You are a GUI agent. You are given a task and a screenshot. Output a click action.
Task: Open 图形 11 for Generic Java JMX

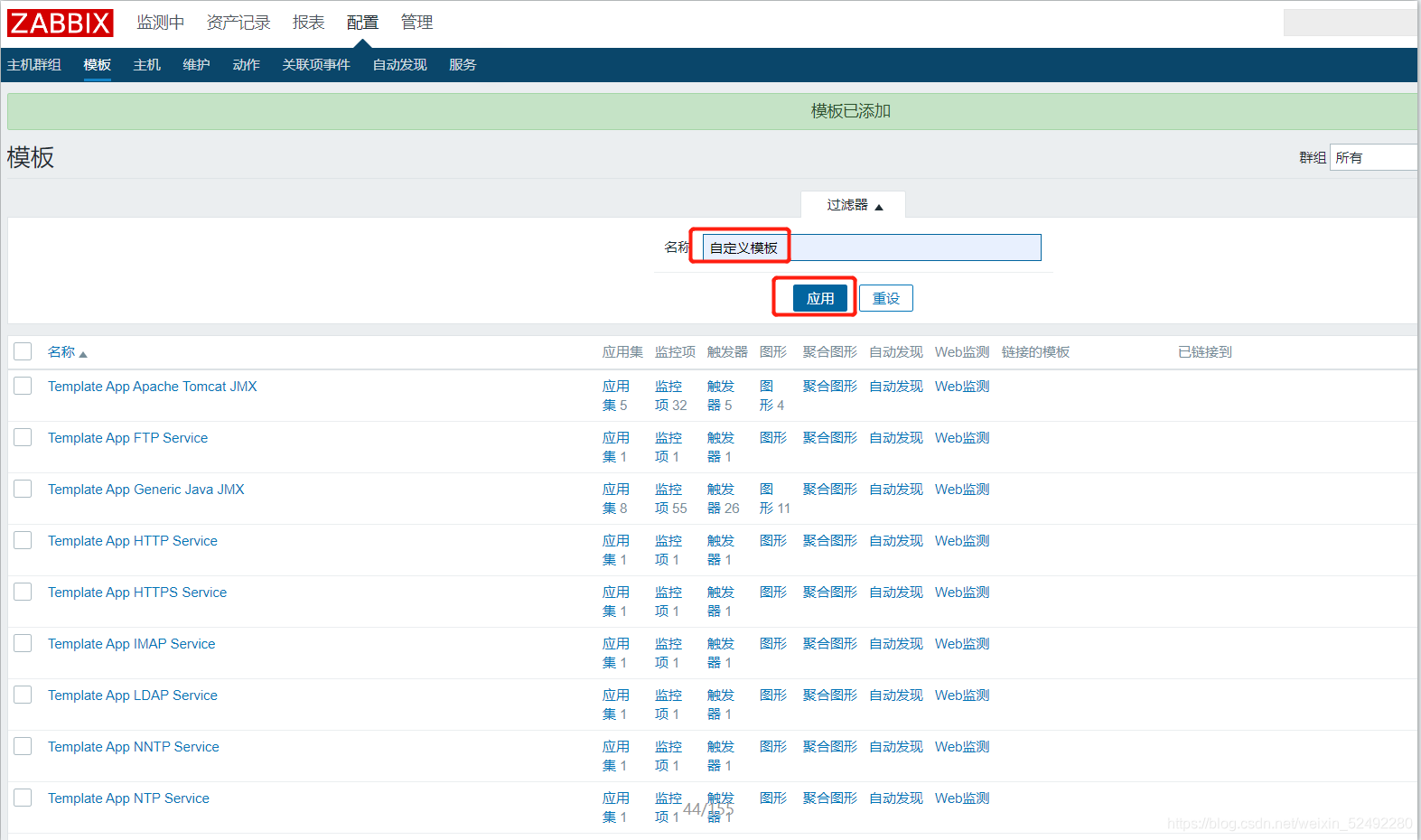774,499
